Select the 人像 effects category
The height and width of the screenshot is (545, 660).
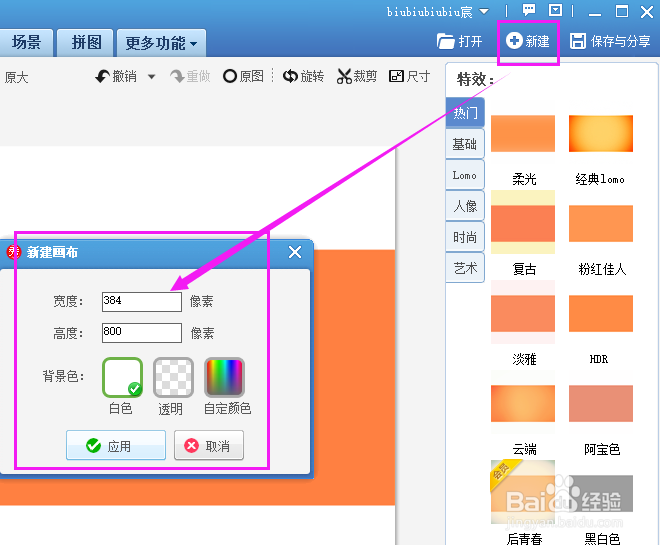point(465,206)
